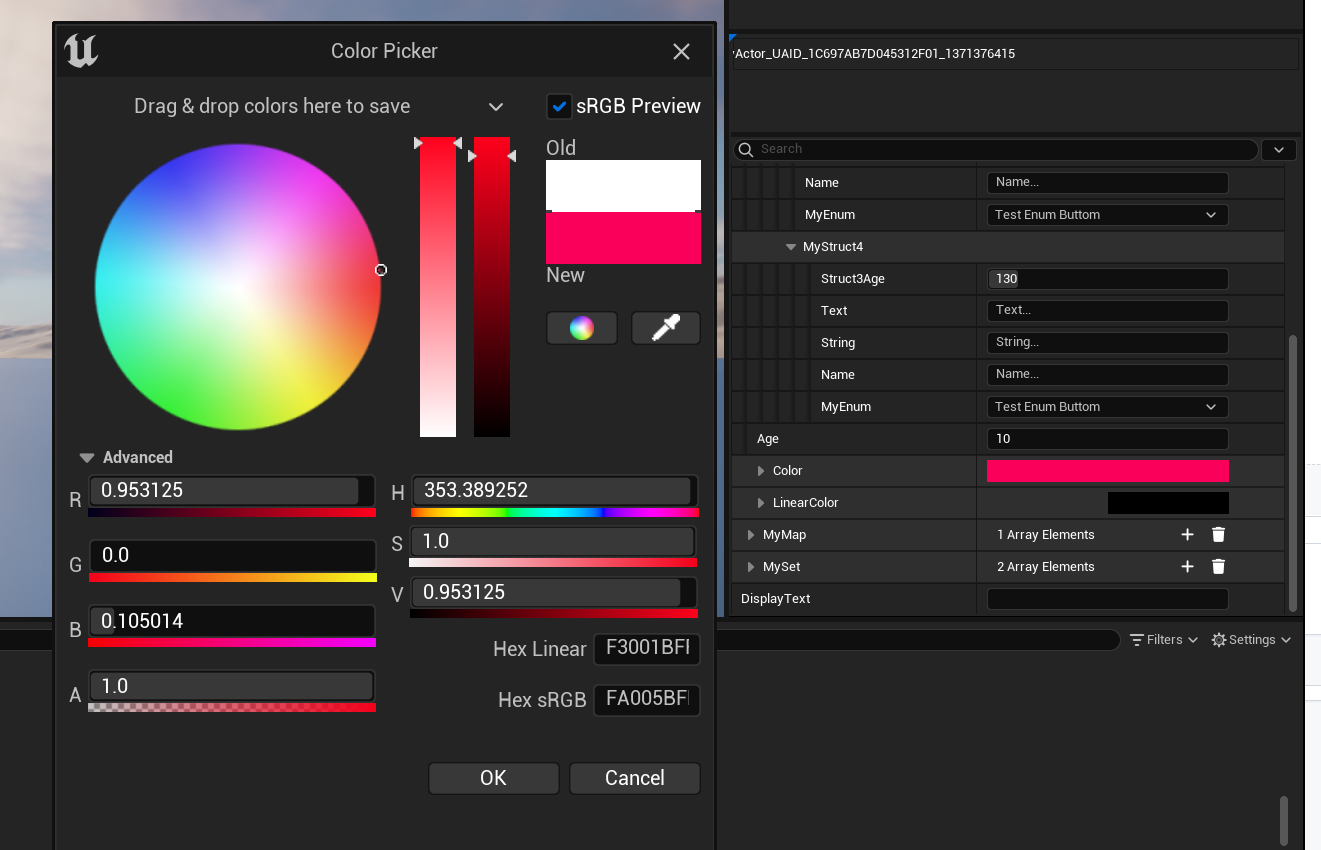
Task: Expand the MyMap array
Action: click(x=751, y=535)
